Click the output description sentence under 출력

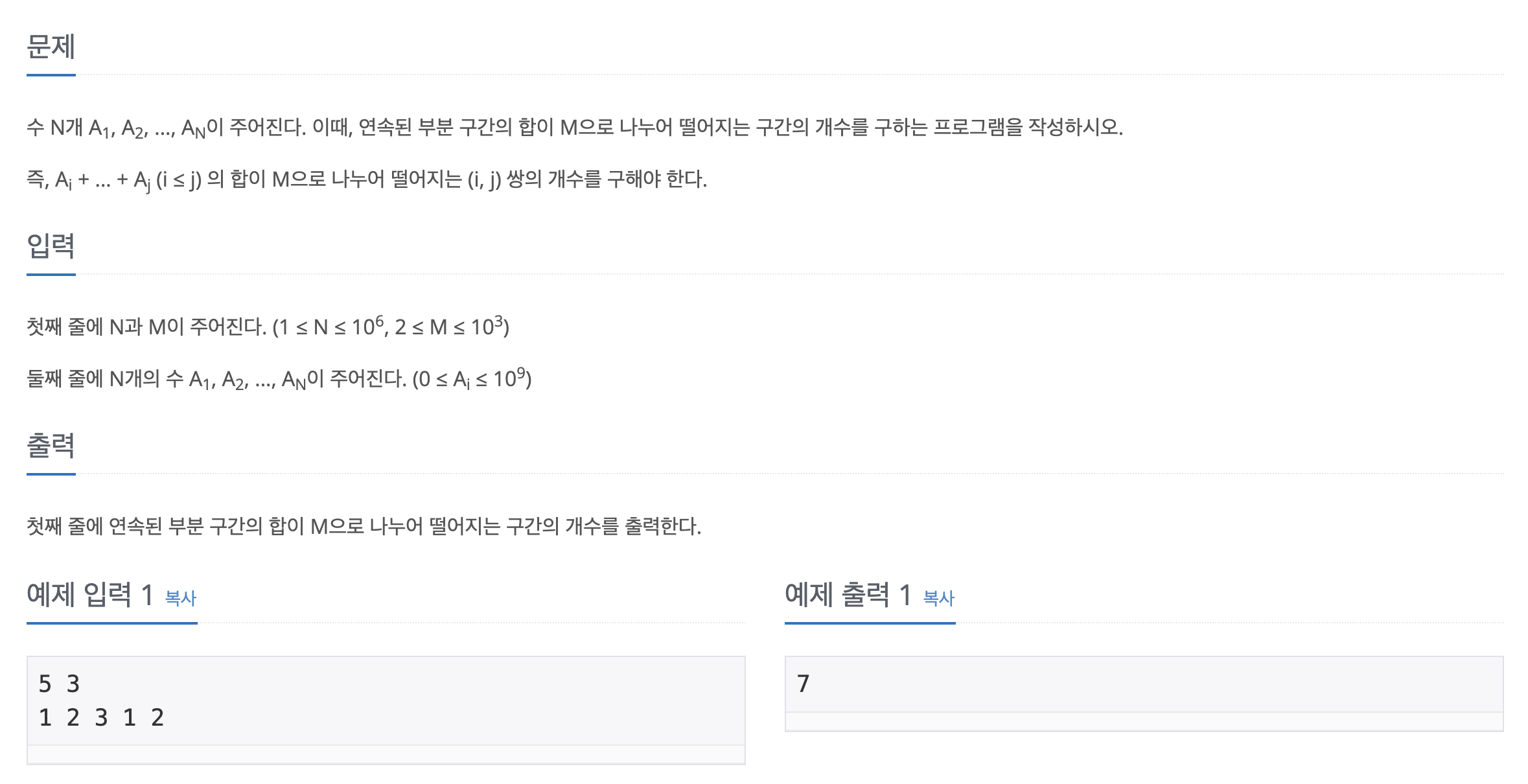click(364, 526)
